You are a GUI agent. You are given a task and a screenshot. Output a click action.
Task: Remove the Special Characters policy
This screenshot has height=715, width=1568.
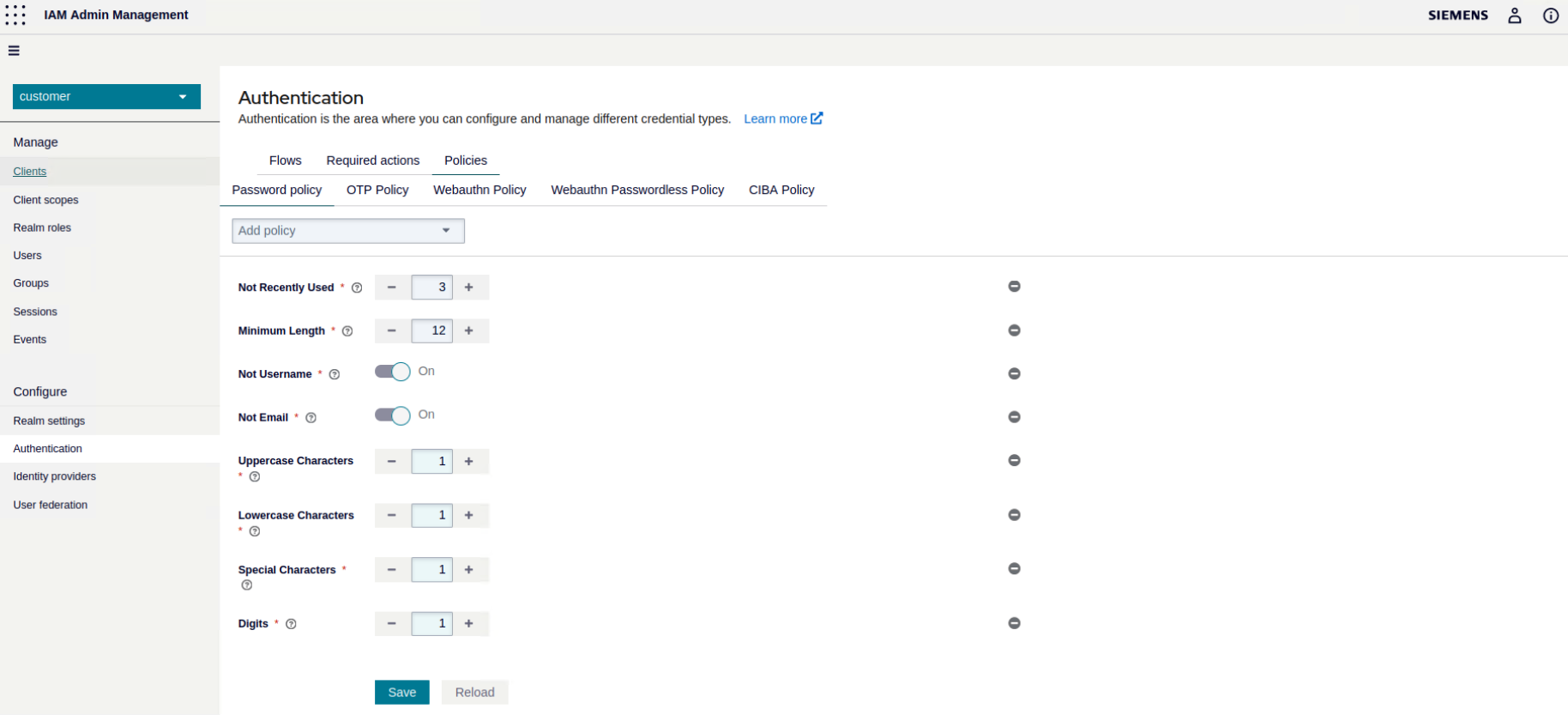coord(1014,569)
